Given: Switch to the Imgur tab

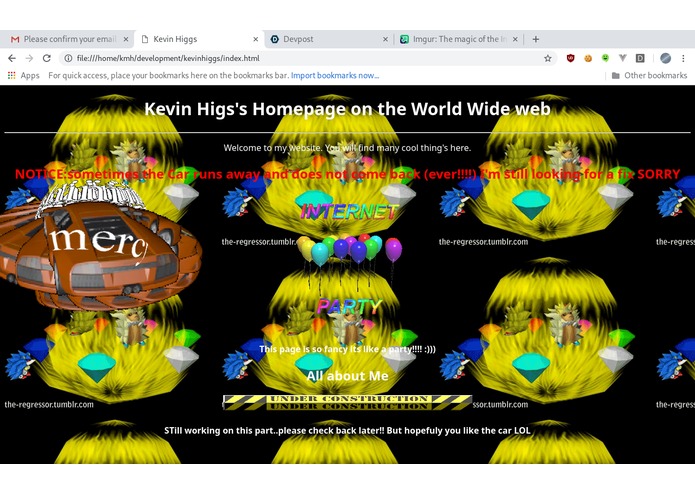Looking at the screenshot, I should 459,39.
